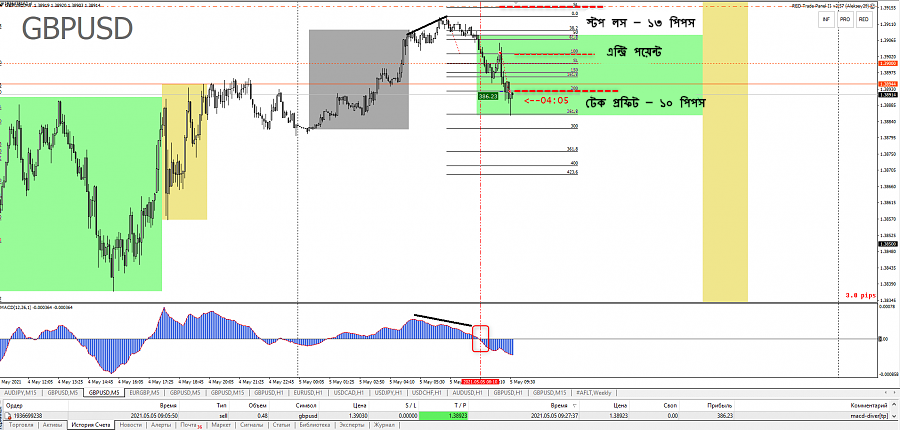Open the Сигналы tab

click(254, 425)
